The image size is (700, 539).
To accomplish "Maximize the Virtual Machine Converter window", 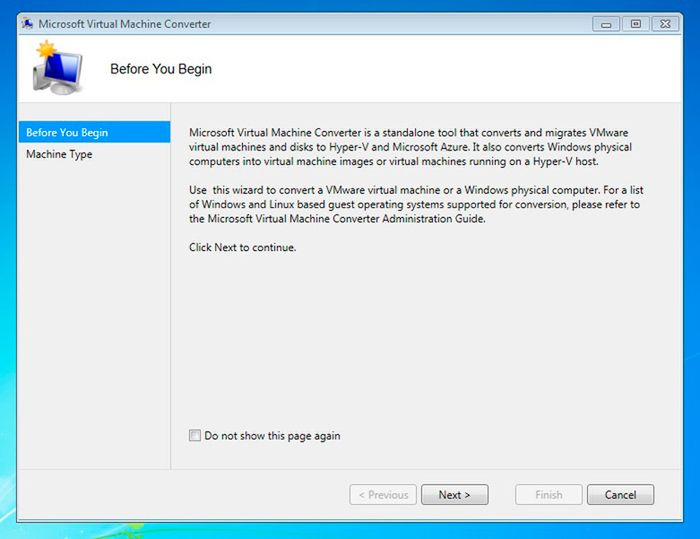I will tap(636, 24).
